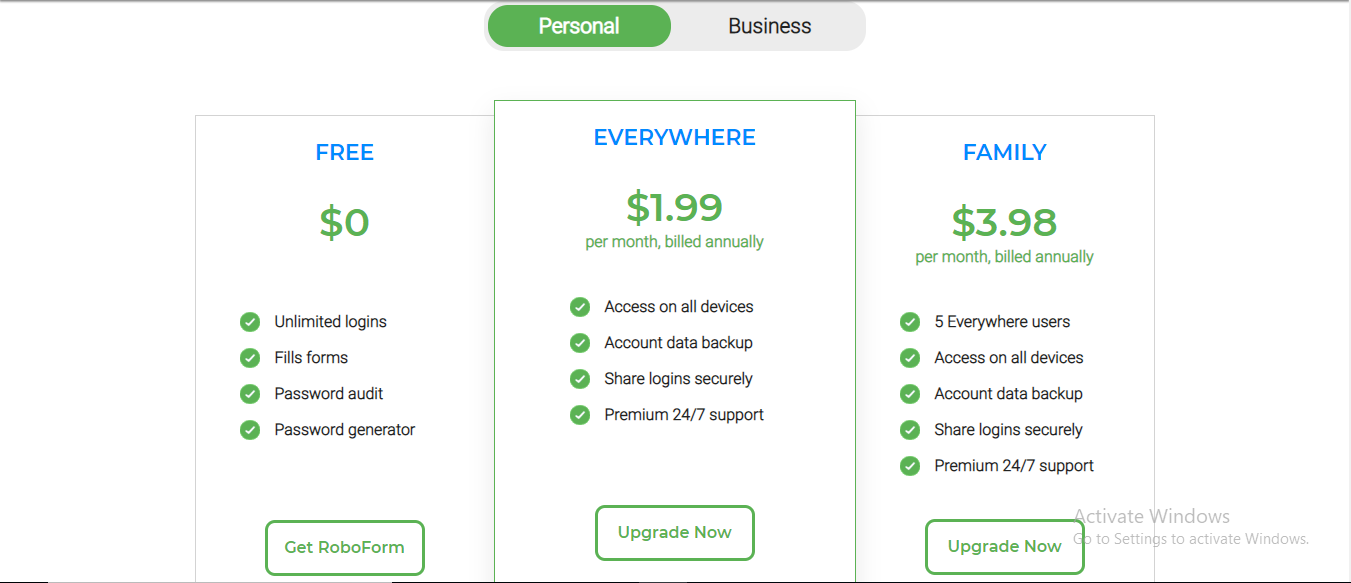Click checkmark icon beside Unlimited logins
Screen dimensions: 1351x583
250,322
